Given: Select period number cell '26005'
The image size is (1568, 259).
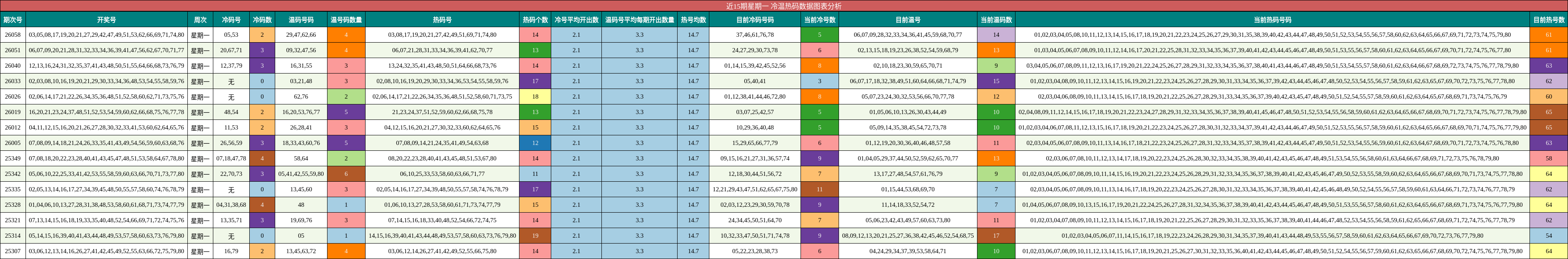Looking at the screenshot, I should coord(13,143).
